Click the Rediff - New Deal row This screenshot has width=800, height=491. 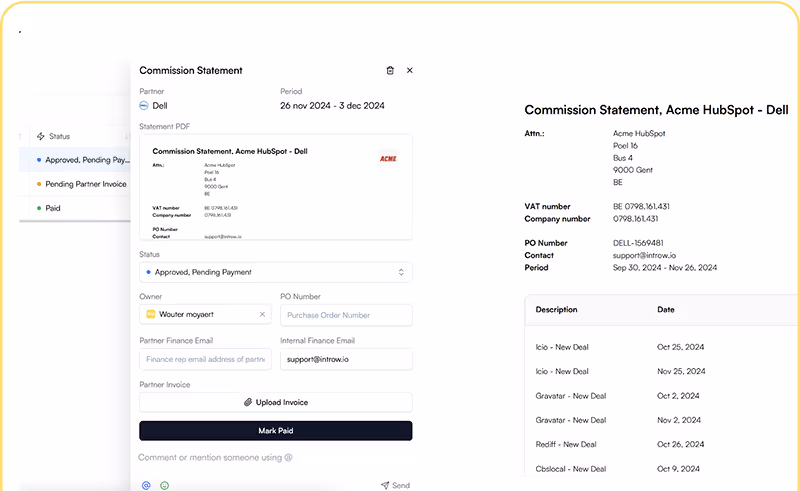point(661,444)
